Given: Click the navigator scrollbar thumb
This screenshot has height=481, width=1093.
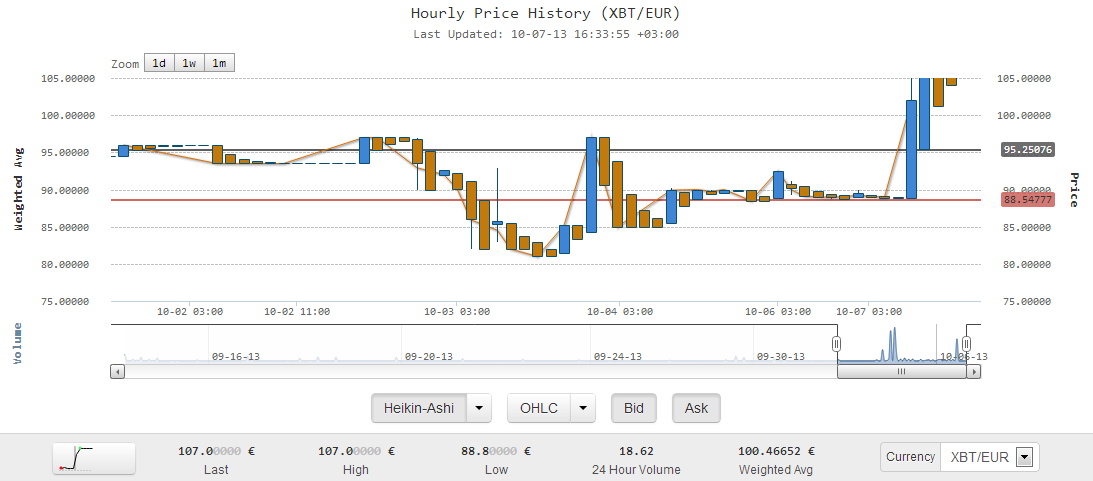Looking at the screenshot, I should [x=901, y=371].
